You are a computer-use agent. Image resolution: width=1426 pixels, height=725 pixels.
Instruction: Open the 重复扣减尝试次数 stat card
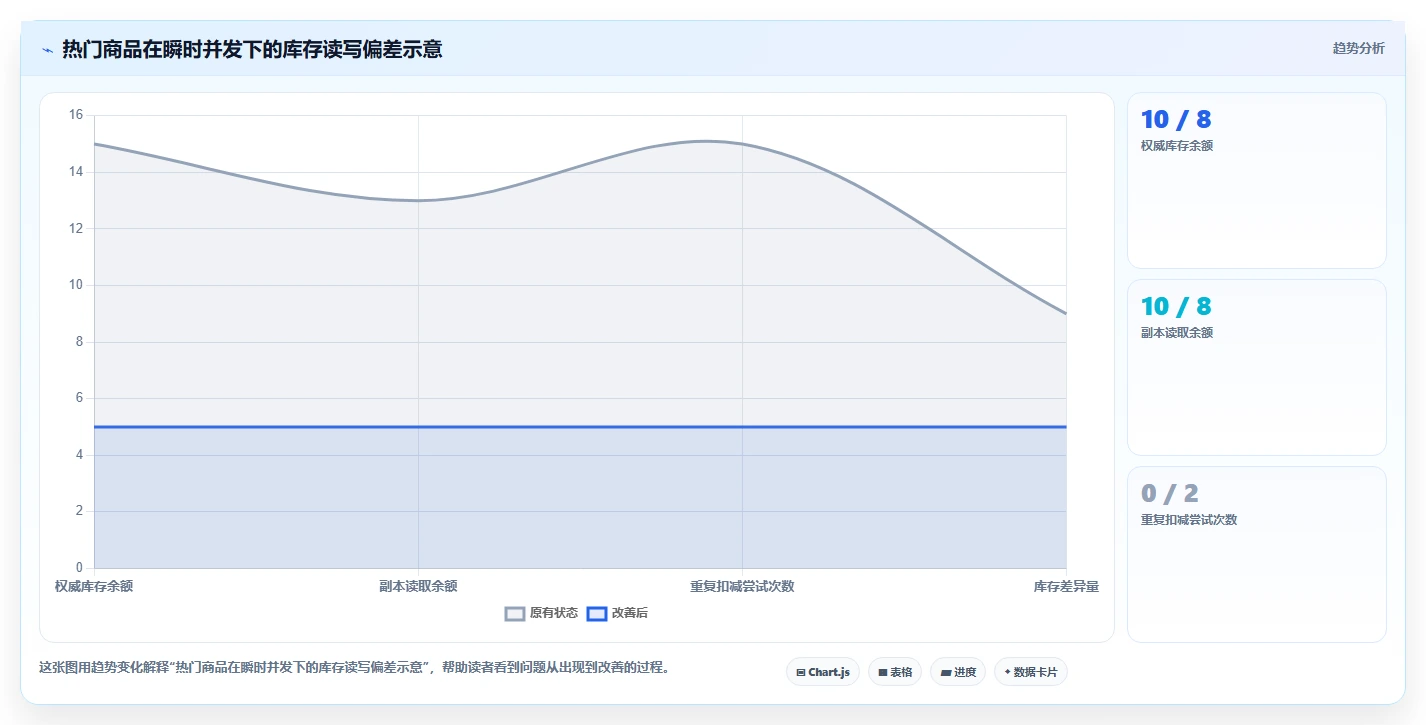1257,554
